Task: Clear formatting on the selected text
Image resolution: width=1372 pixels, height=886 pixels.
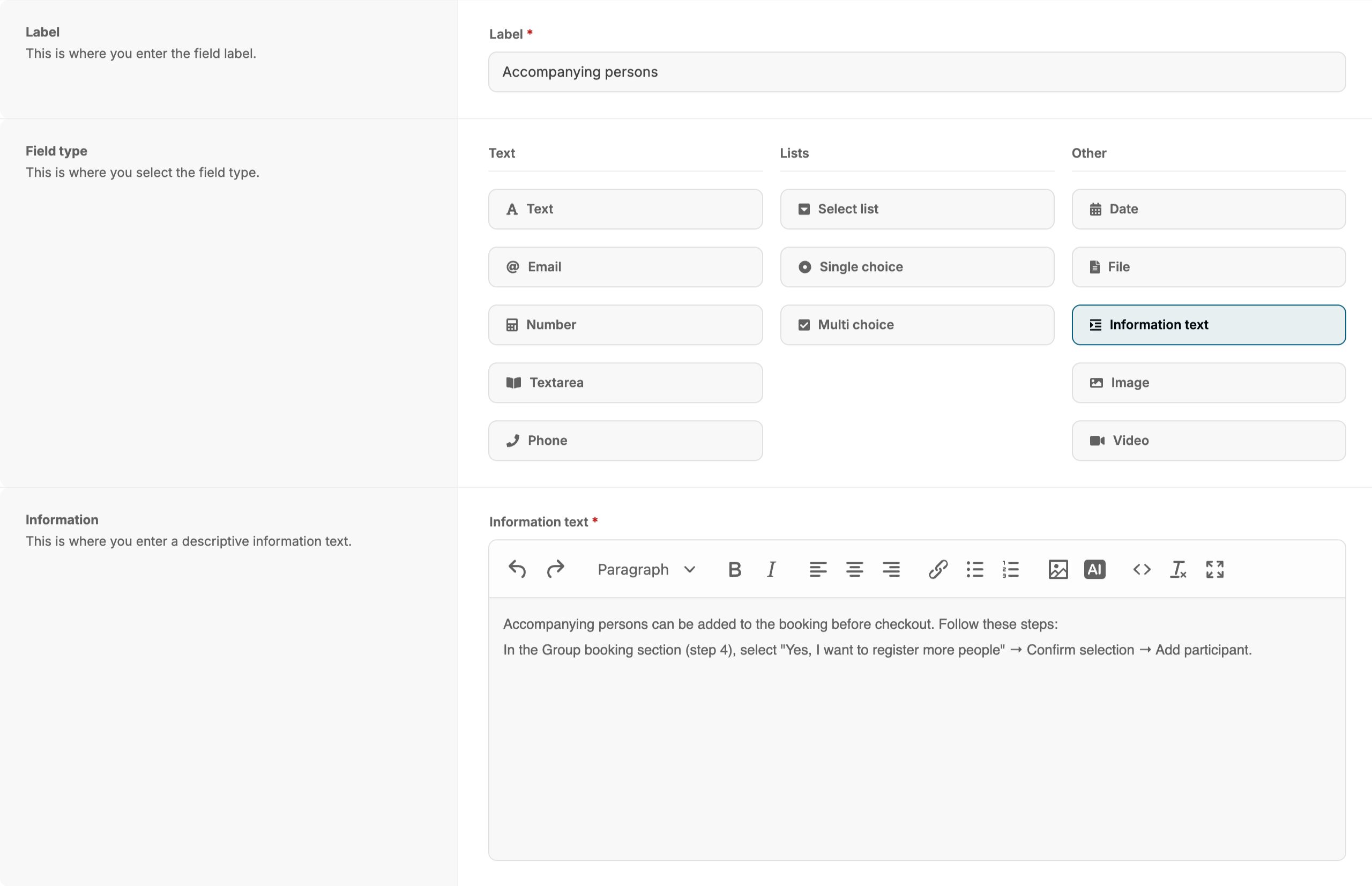Action: (1177, 569)
